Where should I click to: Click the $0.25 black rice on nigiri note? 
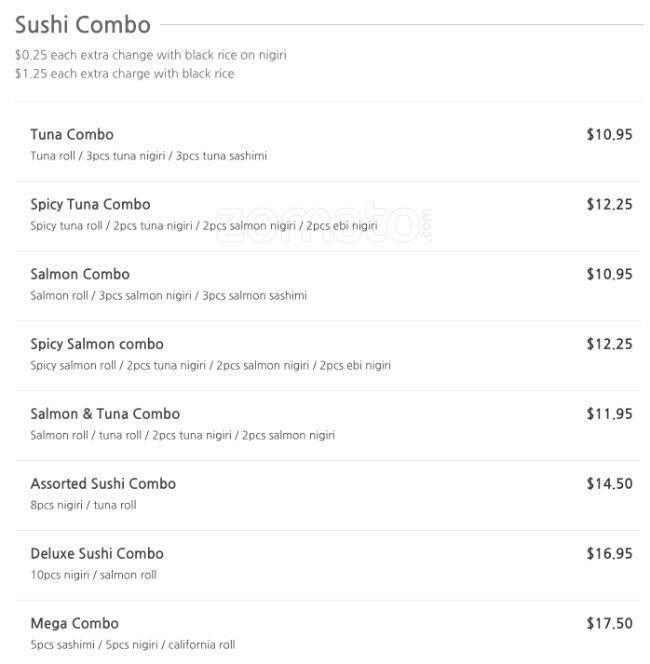tap(150, 55)
